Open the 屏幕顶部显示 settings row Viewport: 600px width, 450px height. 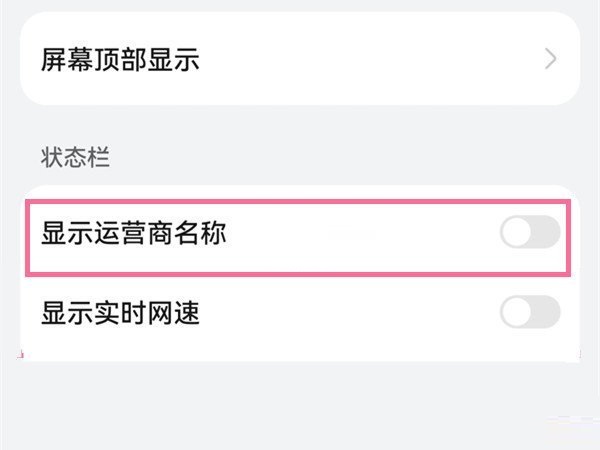pyautogui.click(x=300, y=59)
